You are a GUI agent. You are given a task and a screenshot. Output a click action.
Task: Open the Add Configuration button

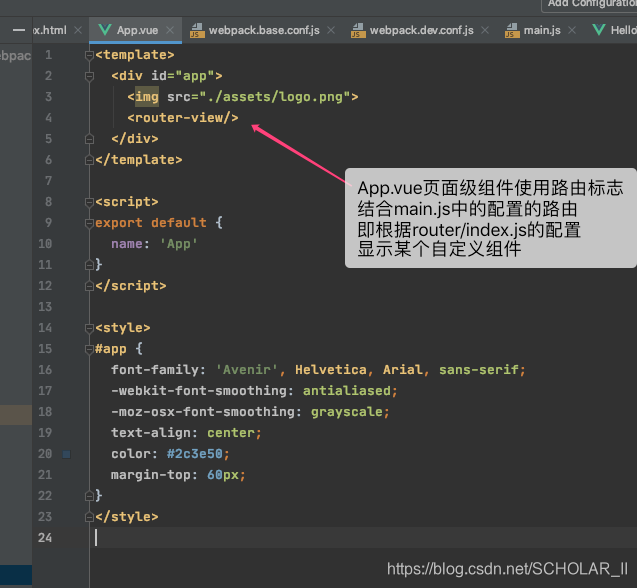(590, 5)
